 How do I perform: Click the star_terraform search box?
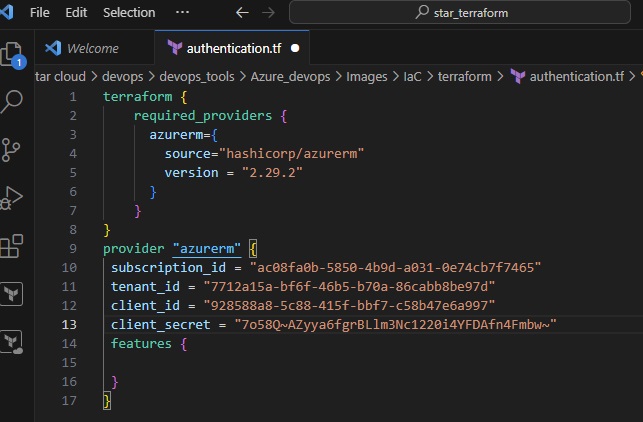click(x=460, y=13)
